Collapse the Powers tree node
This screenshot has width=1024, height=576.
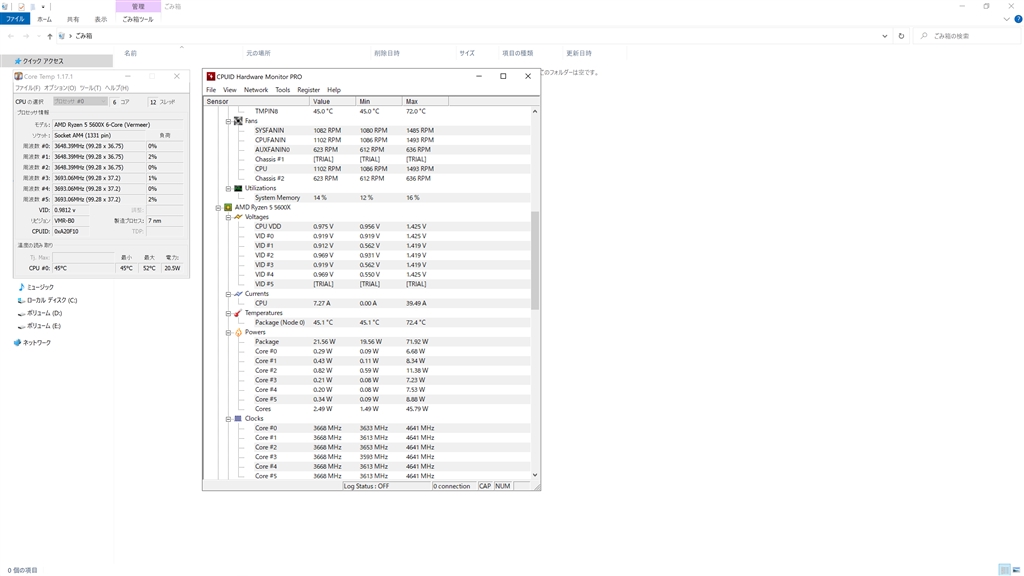tap(229, 332)
